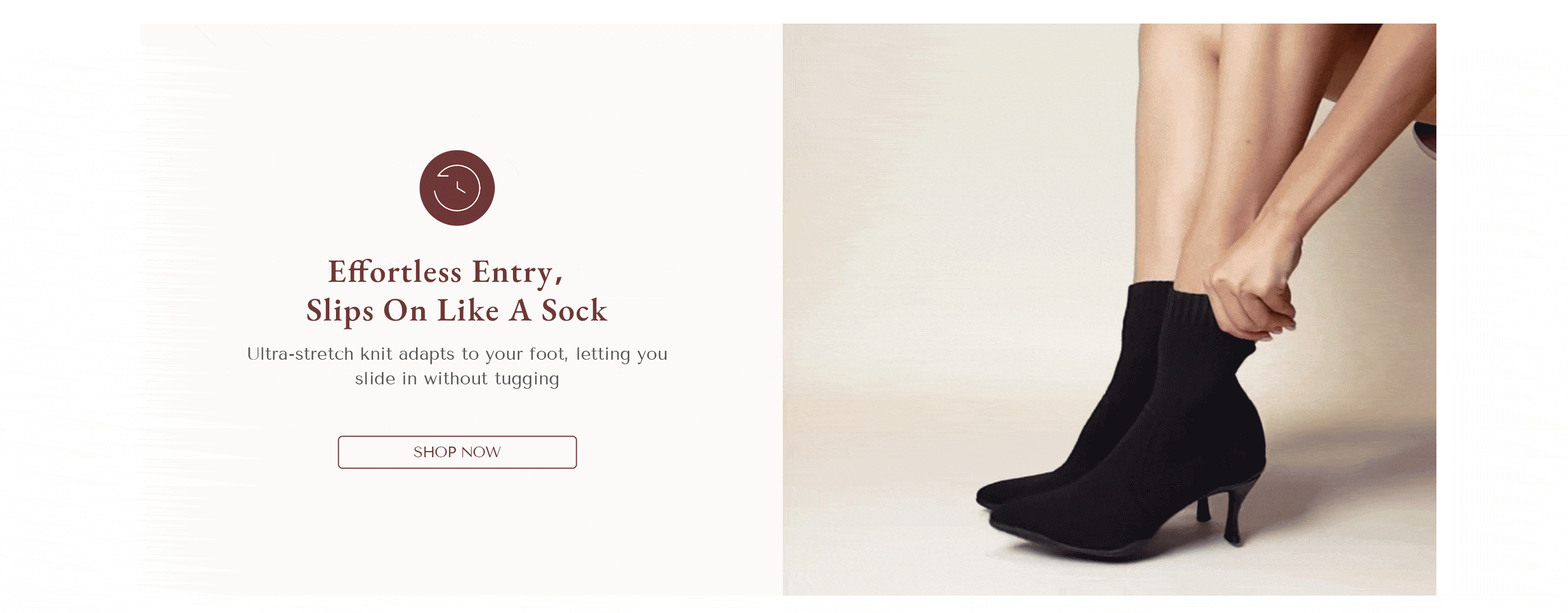
Task: Open the black sock boot product image
Action: [1109, 309]
